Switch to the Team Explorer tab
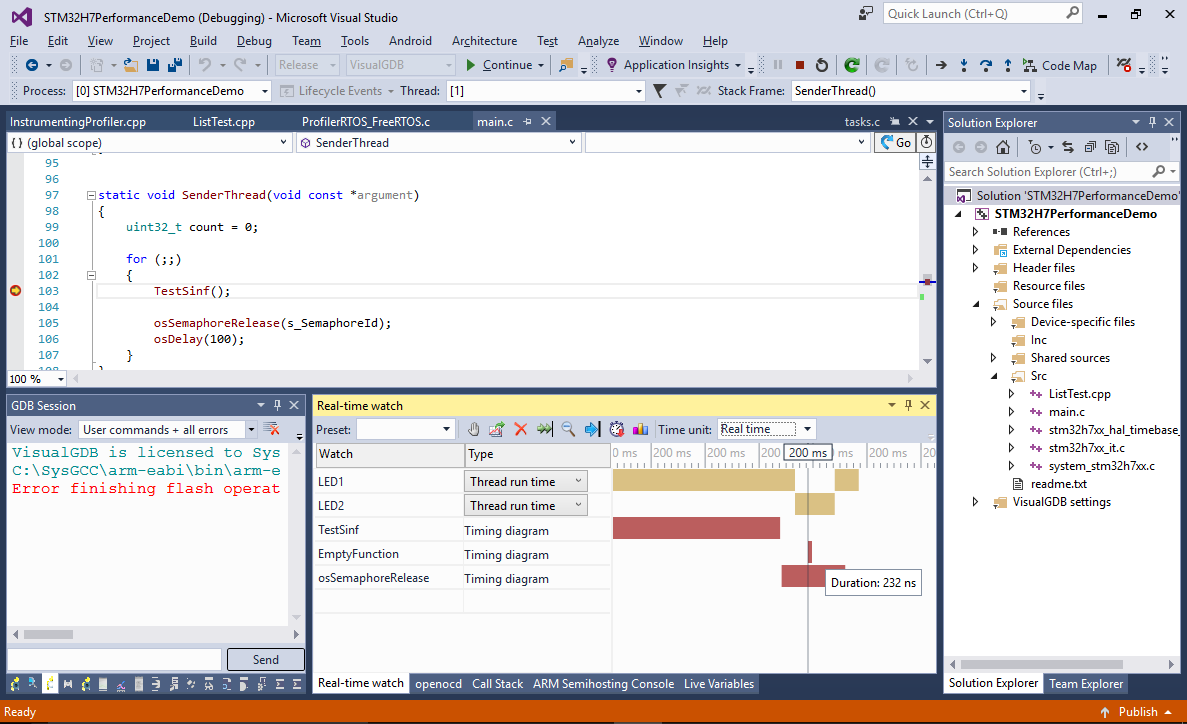Image resolution: width=1187 pixels, height=724 pixels. click(x=1086, y=684)
